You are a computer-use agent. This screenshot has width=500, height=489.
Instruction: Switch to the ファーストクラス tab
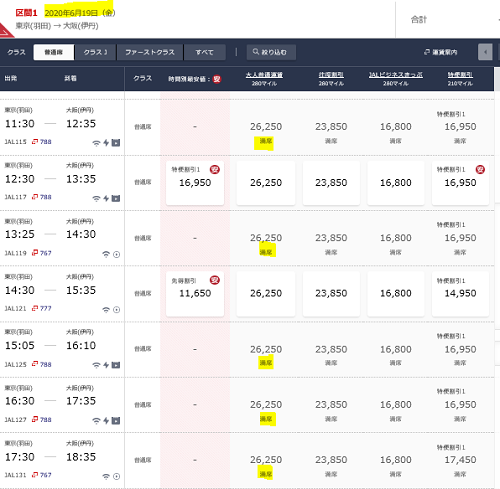pos(150,52)
